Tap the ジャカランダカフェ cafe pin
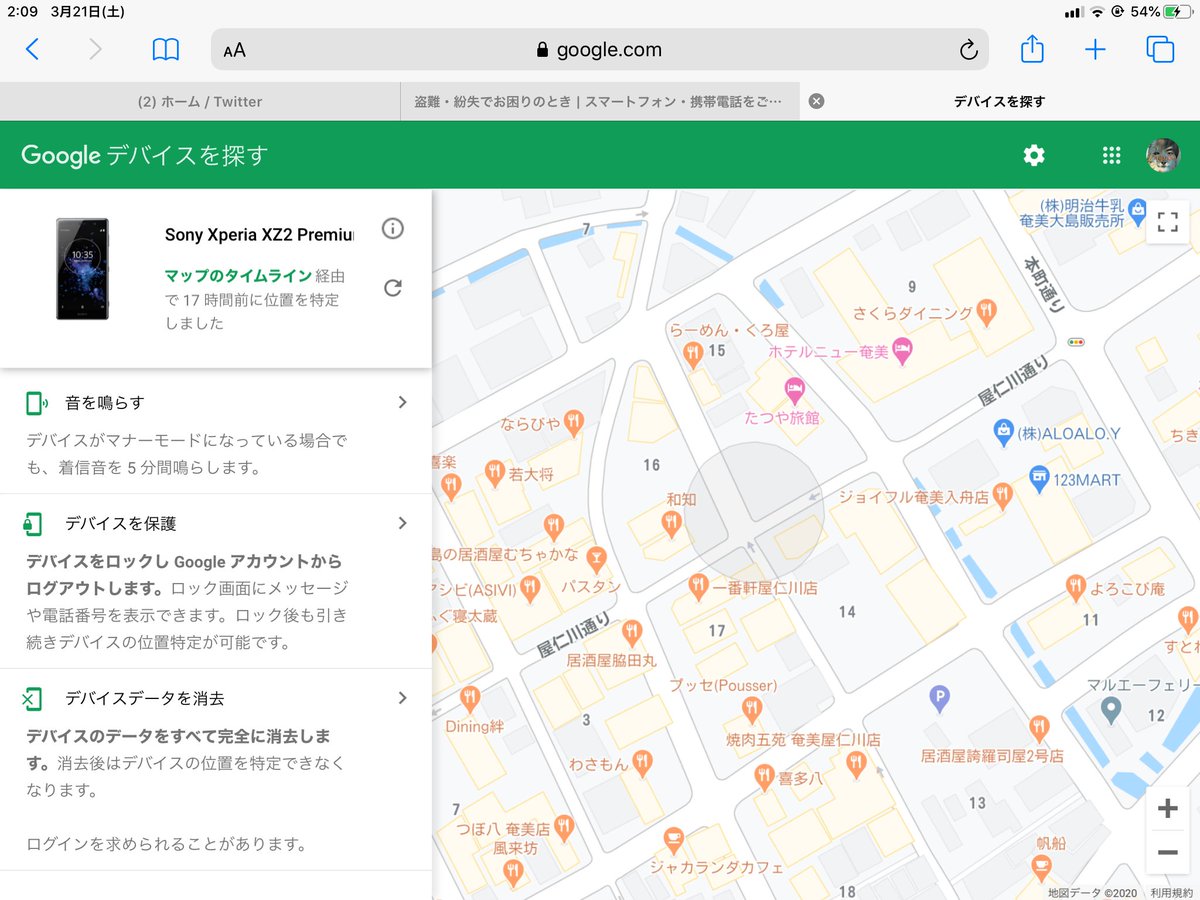Viewport: 1200px width, 900px height. point(672,839)
